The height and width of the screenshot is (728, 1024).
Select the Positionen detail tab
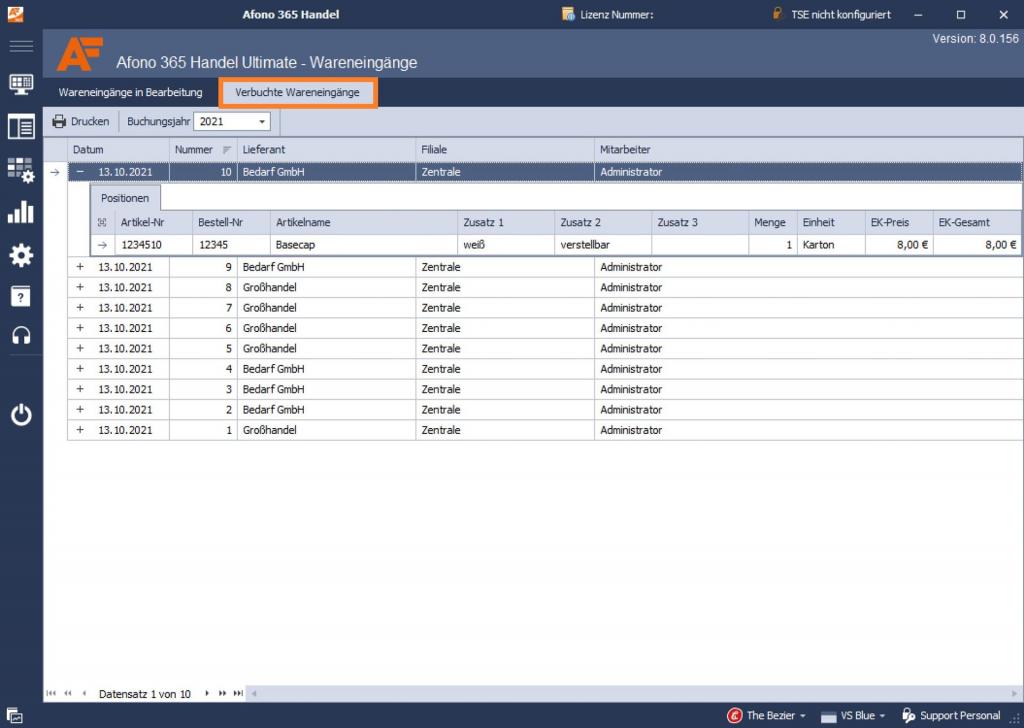pos(125,198)
